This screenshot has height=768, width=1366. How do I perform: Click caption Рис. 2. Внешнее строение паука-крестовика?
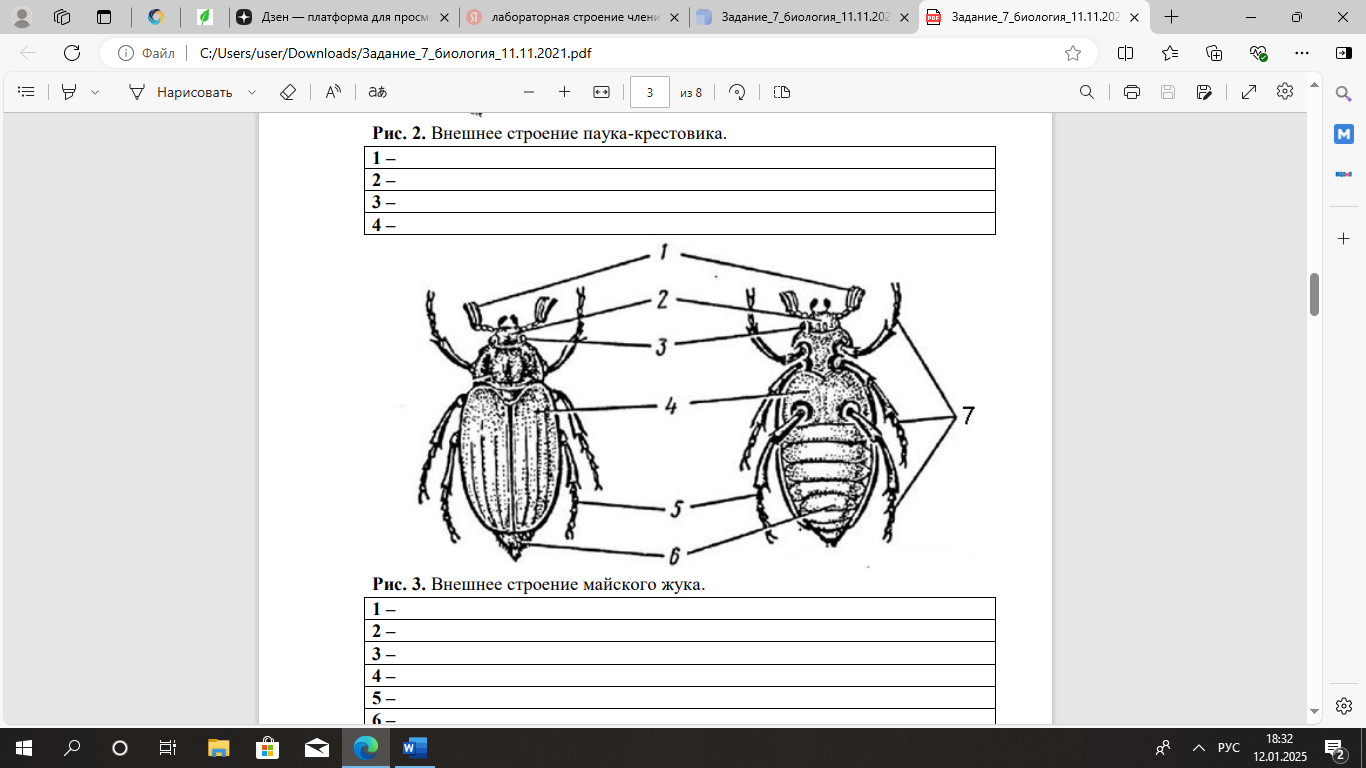pyautogui.click(x=549, y=133)
